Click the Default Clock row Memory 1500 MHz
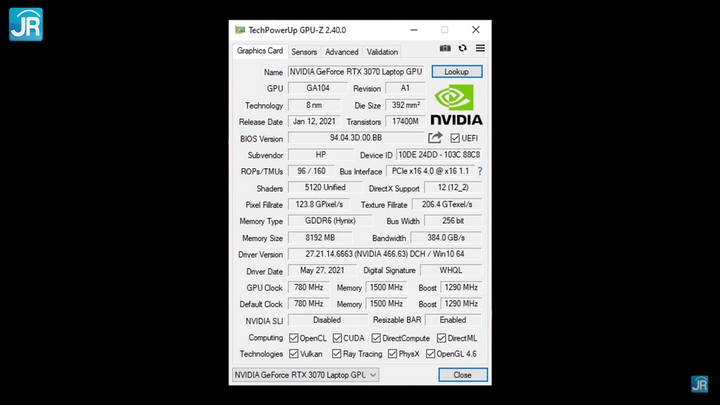 (x=386, y=304)
